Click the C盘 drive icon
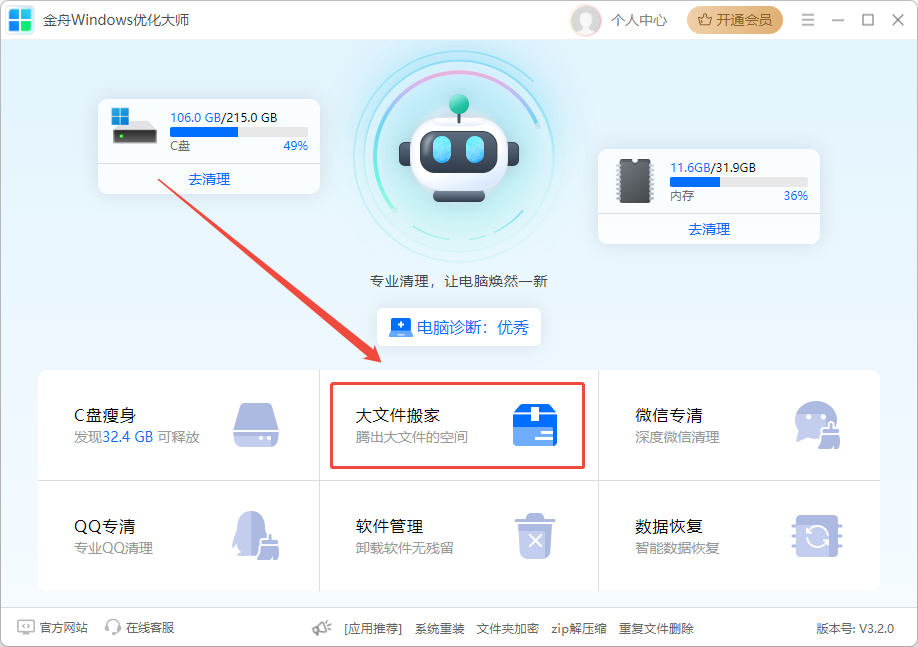The width and height of the screenshot is (918, 647). [134, 126]
